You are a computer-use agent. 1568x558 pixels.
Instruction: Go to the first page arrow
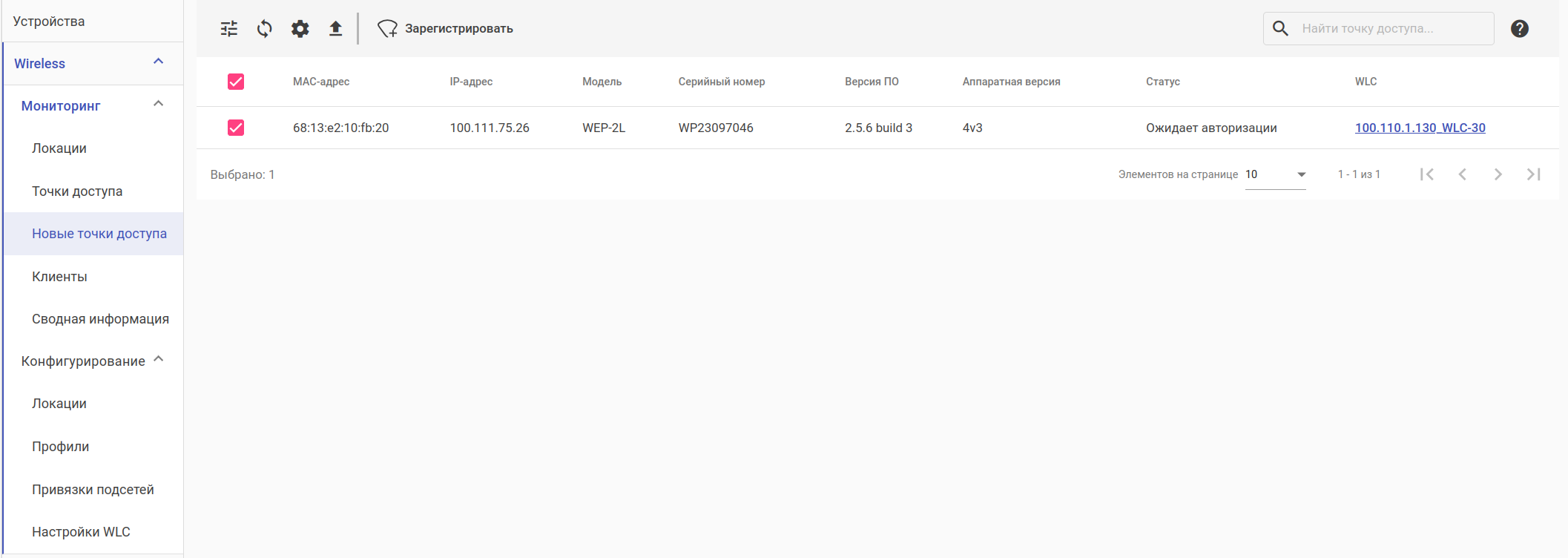click(1426, 174)
